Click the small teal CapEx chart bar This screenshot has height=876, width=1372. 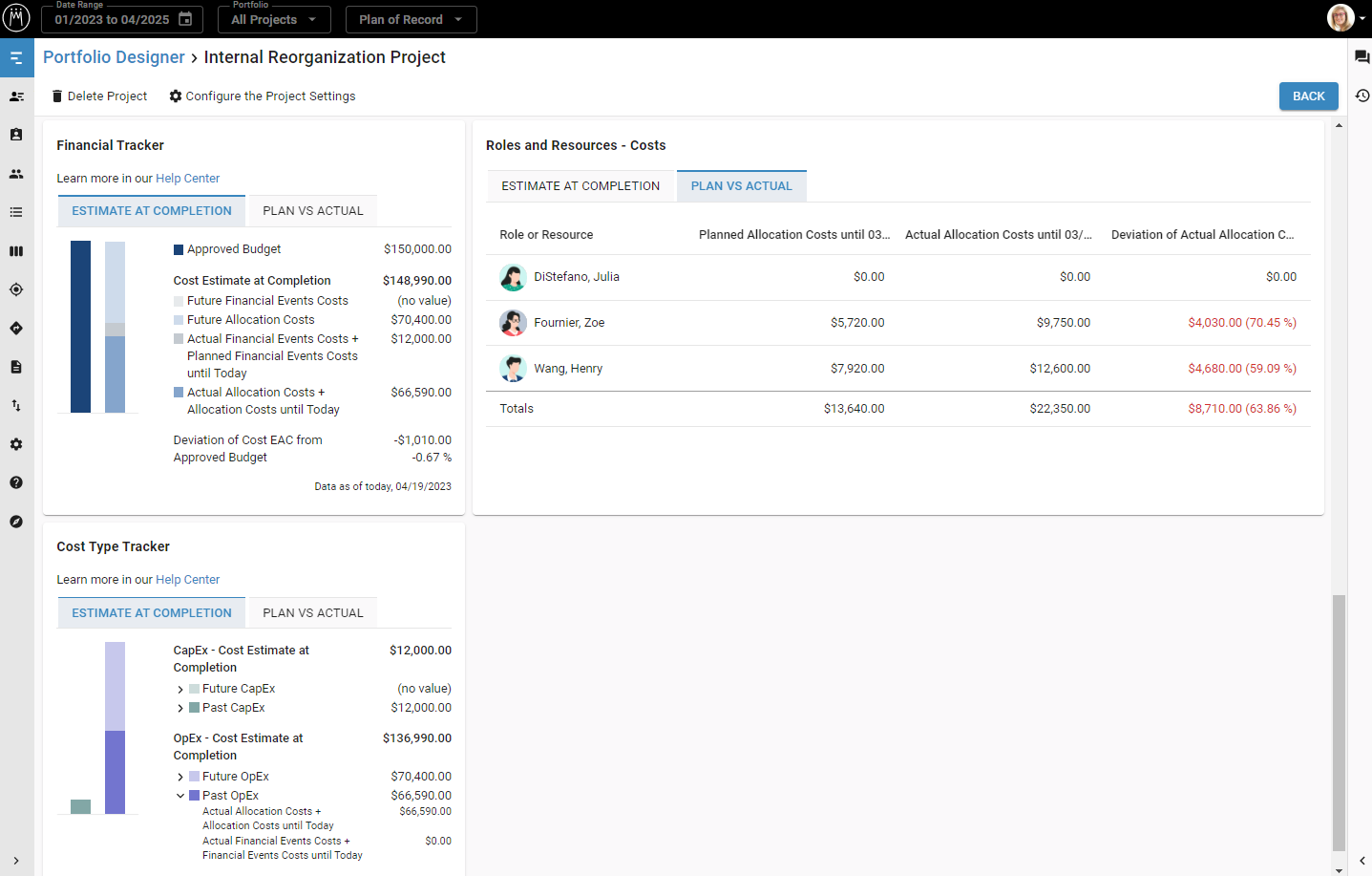(81, 807)
